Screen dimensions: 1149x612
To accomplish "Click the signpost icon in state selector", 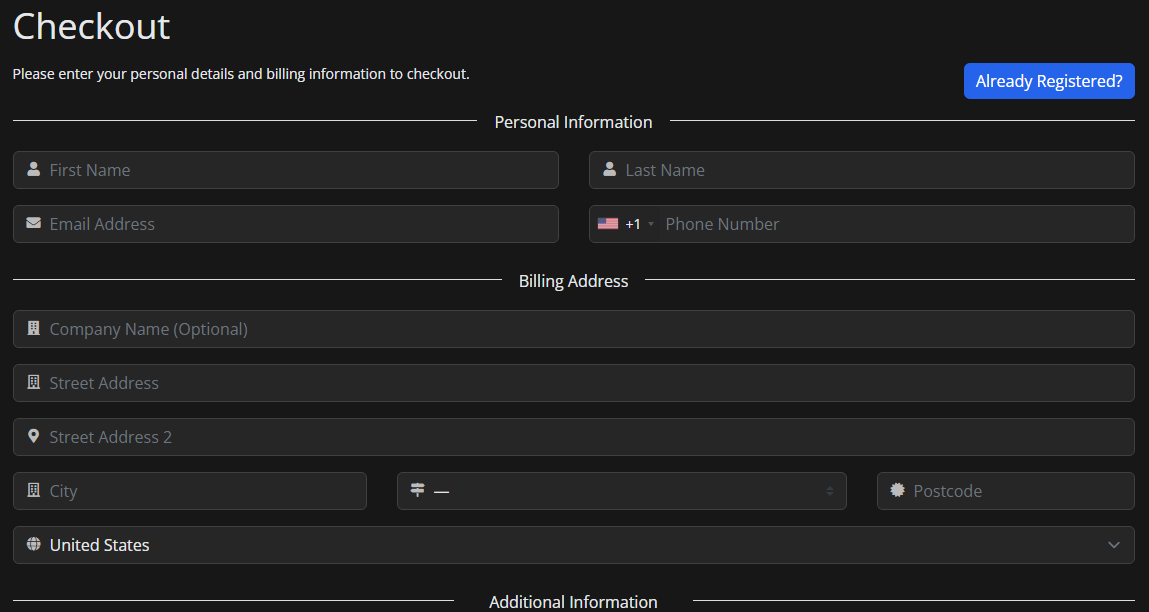I will (418, 491).
